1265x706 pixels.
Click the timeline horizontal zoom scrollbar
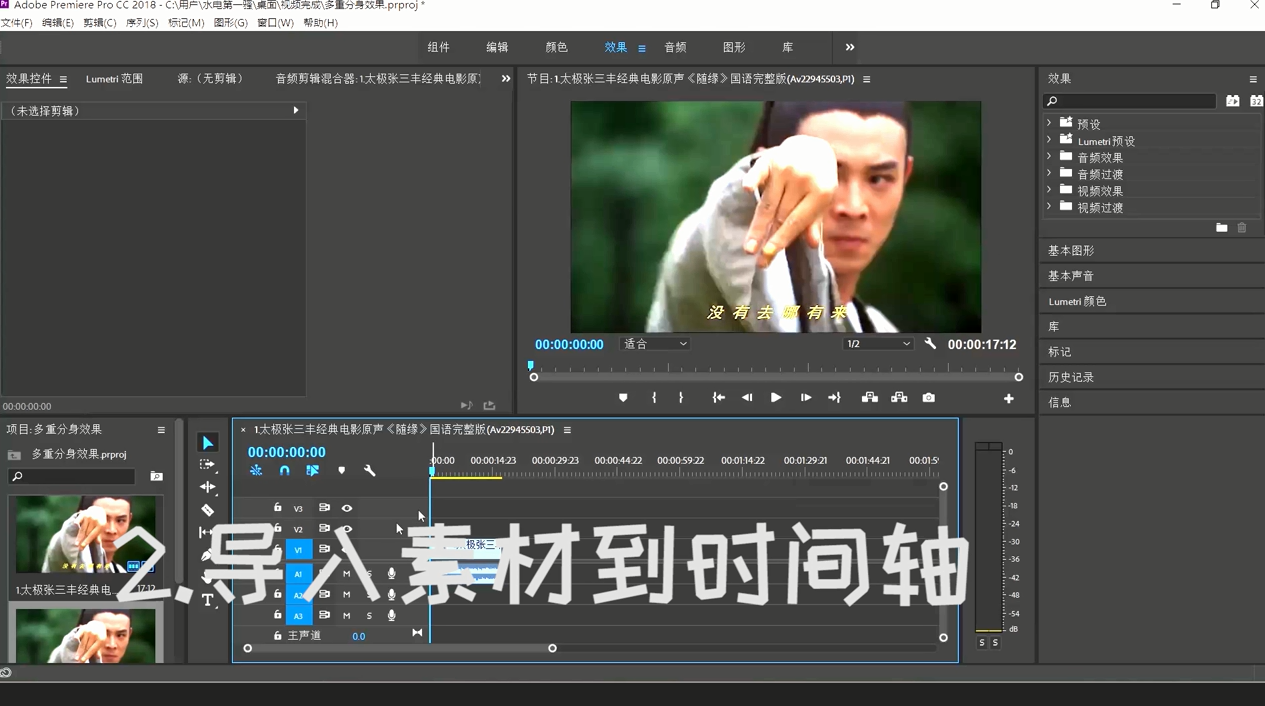click(400, 649)
